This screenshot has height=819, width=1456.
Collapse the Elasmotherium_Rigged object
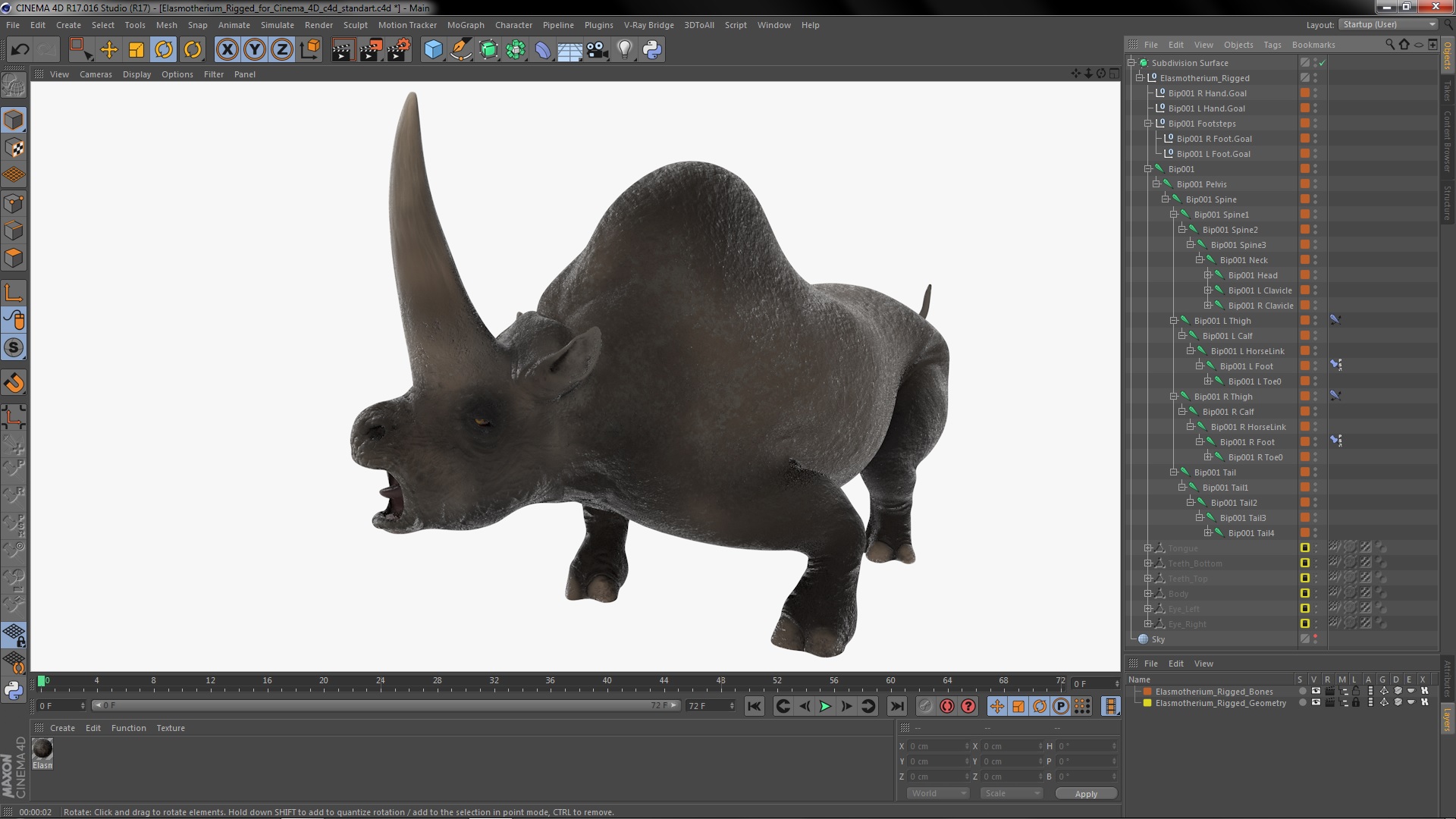click(x=1139, y=78)
